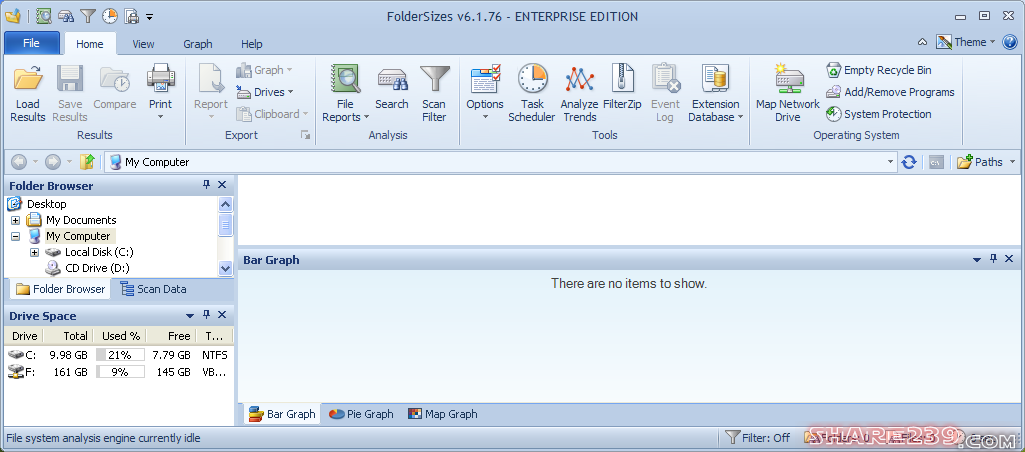Click the funnel icon in quick access toolbar

pyautogui.click(x=87, y=15)
